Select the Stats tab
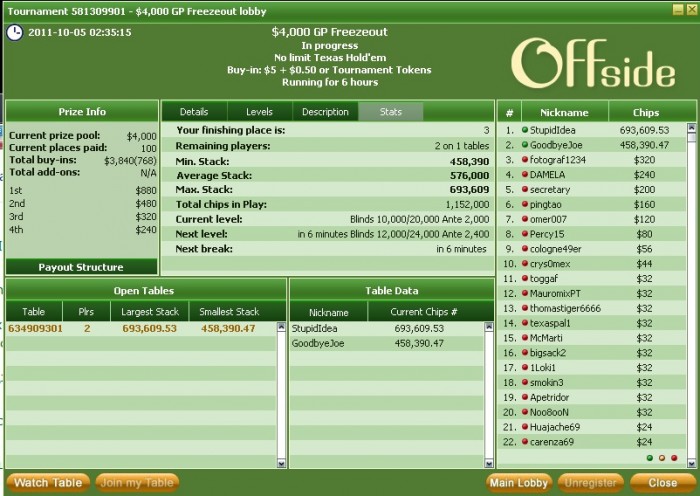Image resolution: width=700 pixels, height=496 pixels. 391,112
